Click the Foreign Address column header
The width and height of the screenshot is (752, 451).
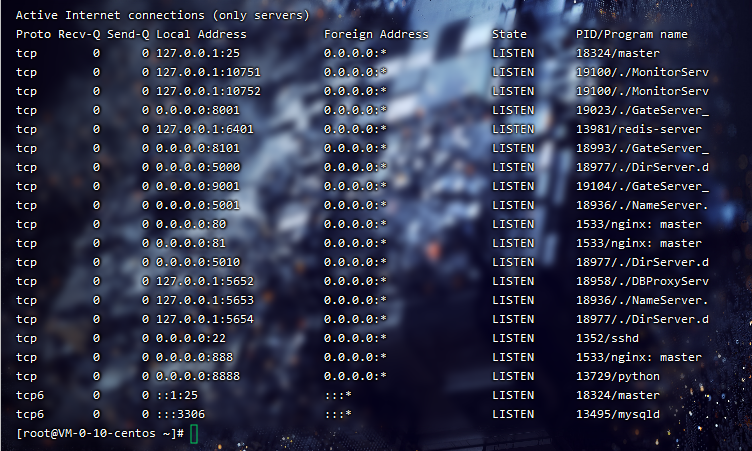(x=376, y=34)
